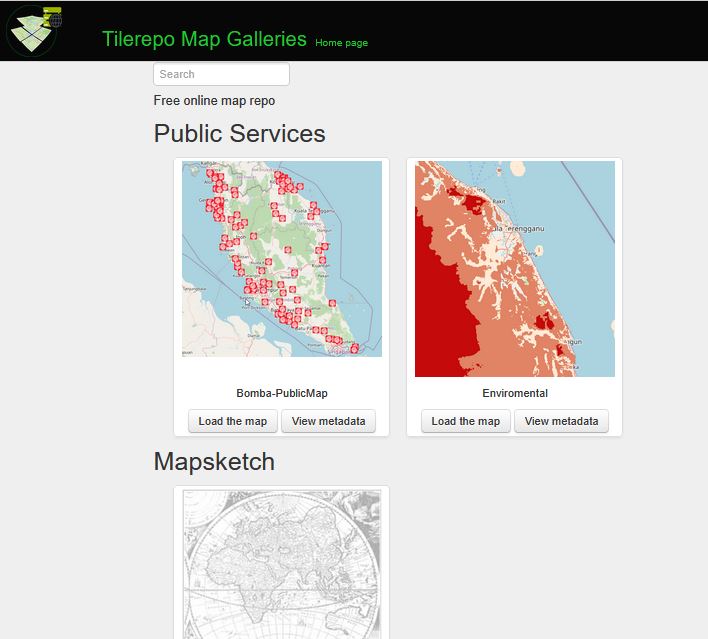This screenshot has height=639, width=708.
Task: Open the Enviromental map thumbnail
Action: click(514, 269)
